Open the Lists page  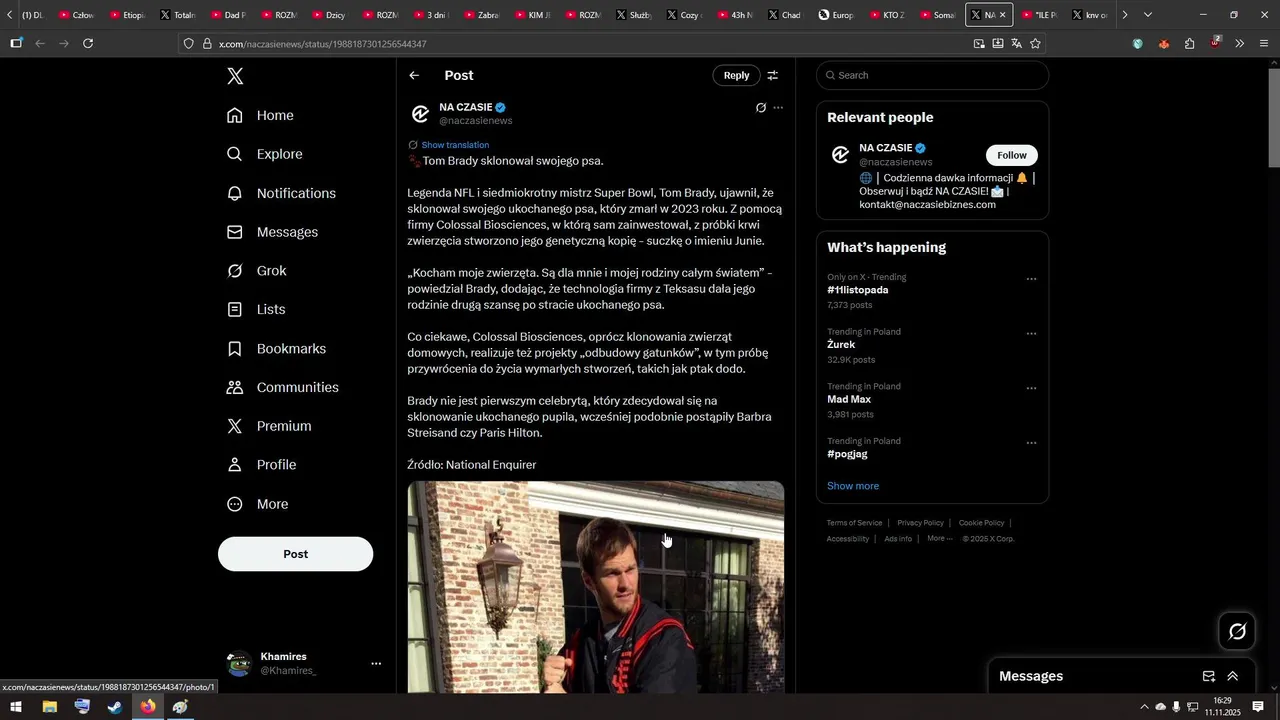[x=256, y=310]
